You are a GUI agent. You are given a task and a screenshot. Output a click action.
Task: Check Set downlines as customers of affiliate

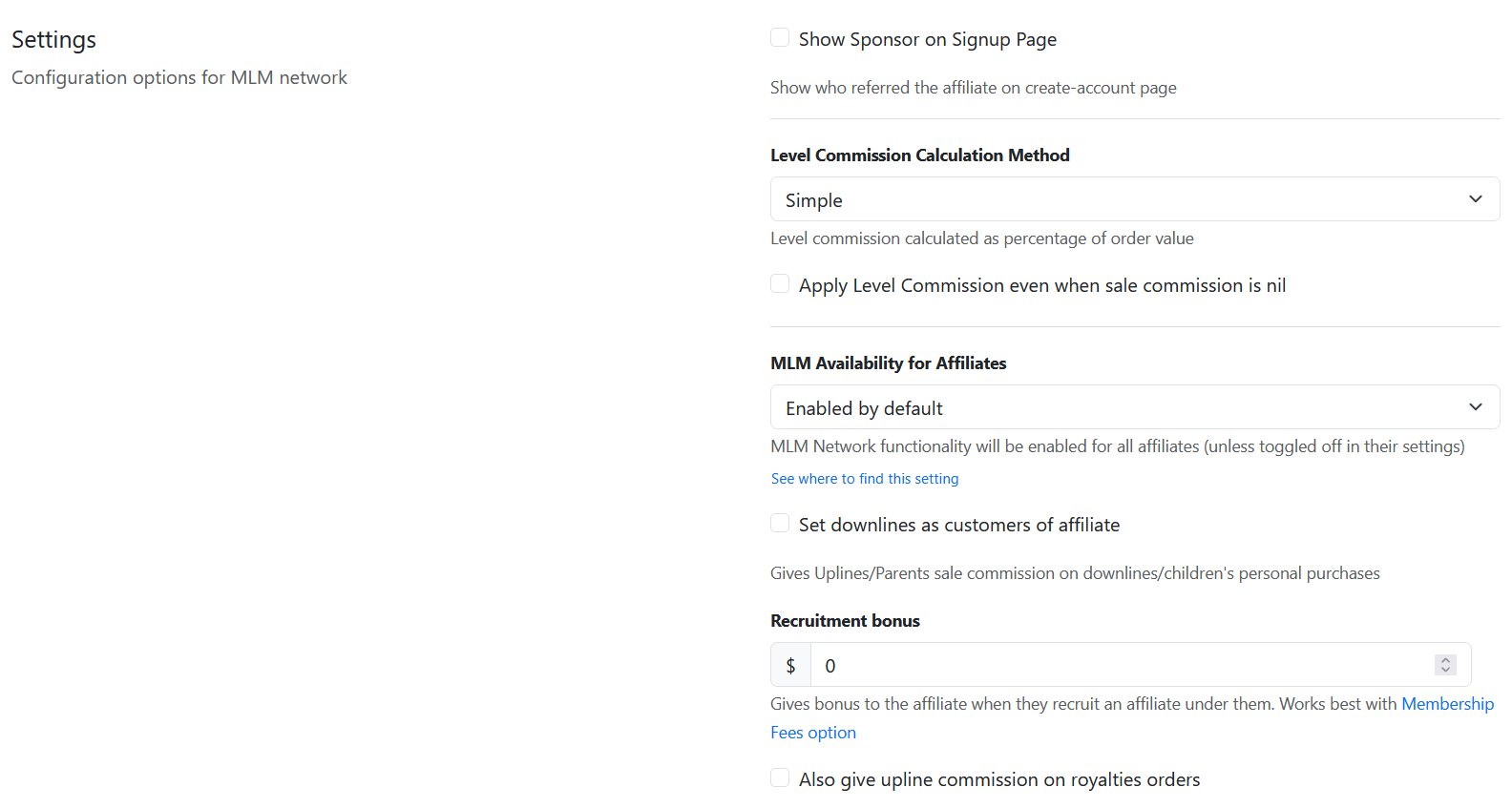[780, 524]
